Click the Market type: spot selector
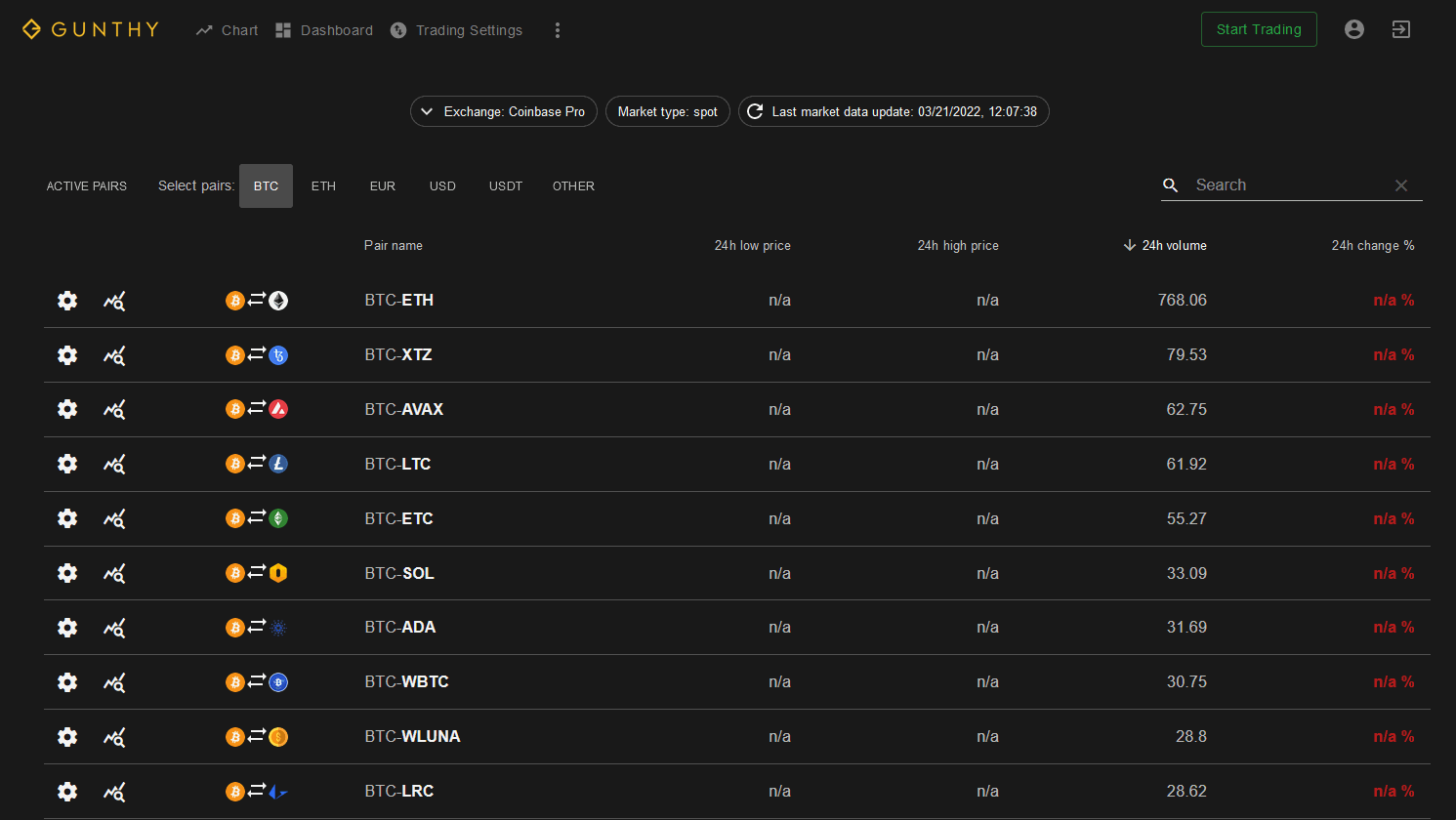 (668, 111)
